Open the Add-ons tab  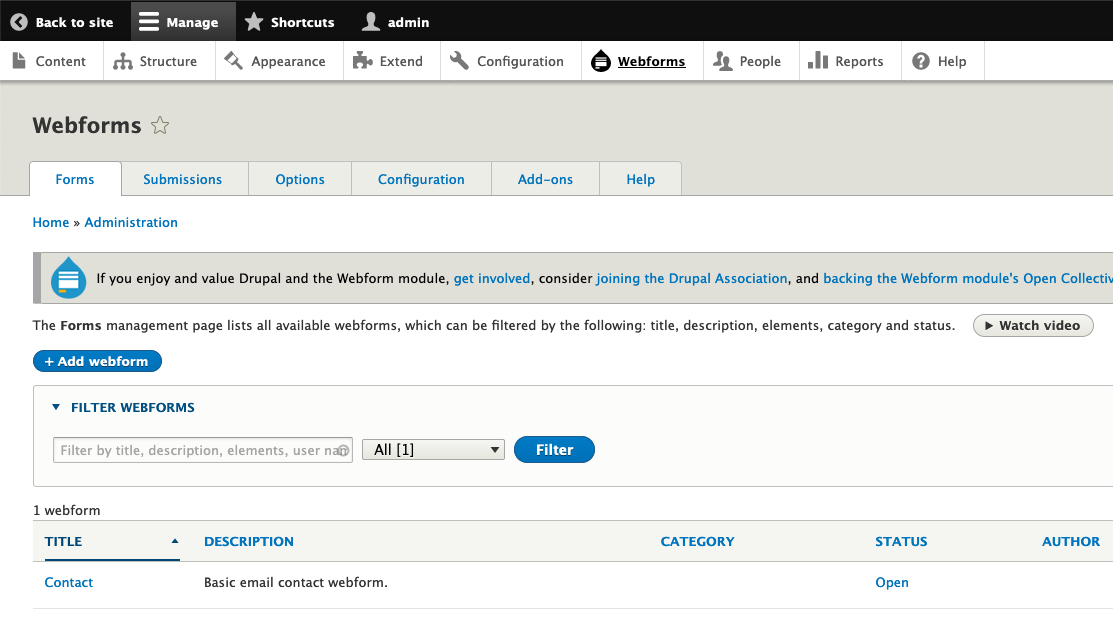pos(545,179)
